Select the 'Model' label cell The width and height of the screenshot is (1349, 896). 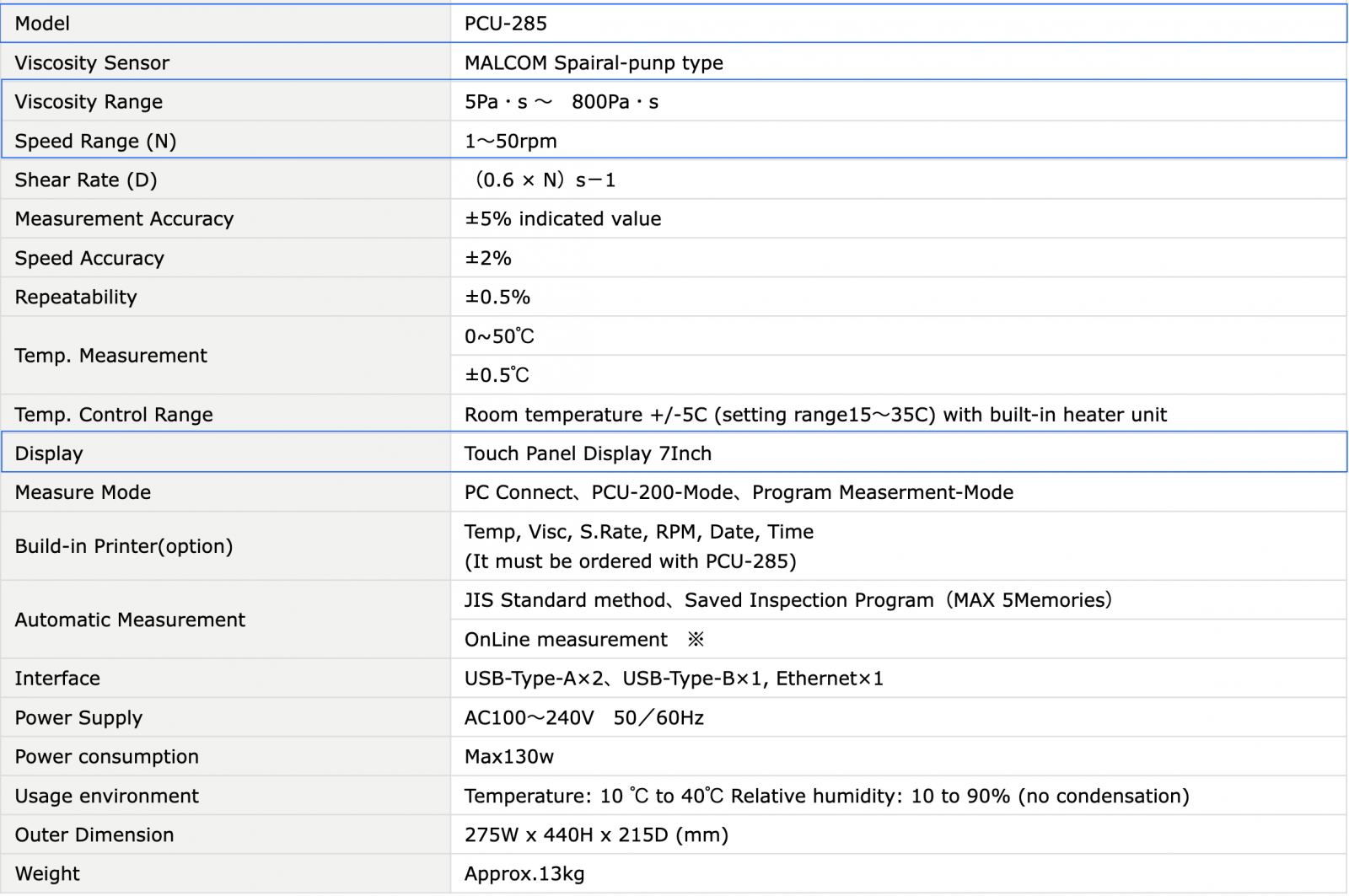tap(226, 24)
